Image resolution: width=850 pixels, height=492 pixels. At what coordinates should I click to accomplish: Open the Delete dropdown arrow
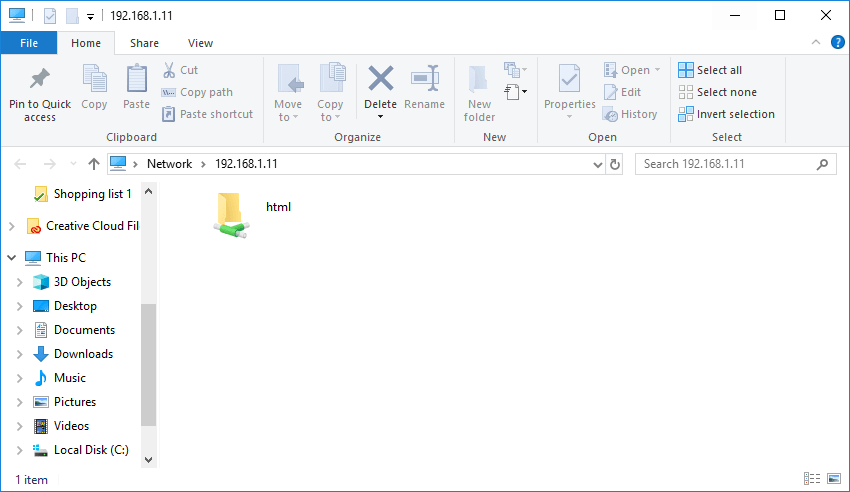[381, 117]
